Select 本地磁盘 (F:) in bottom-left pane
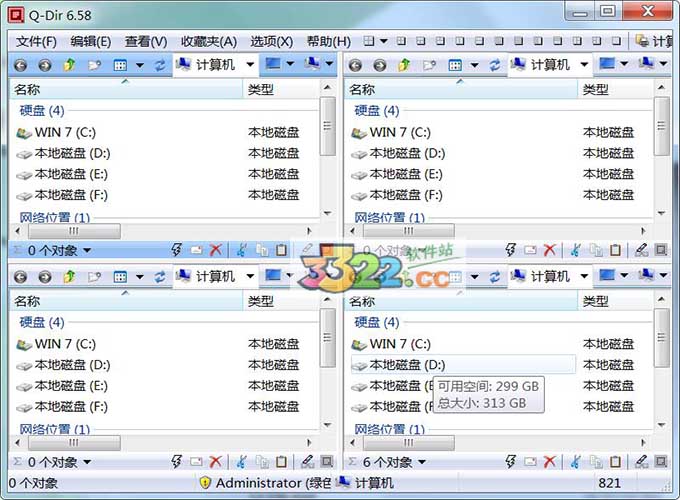Image resolution: width=680 pixels, height=500 pixels. pyautogui.click(x=62, y=406)
